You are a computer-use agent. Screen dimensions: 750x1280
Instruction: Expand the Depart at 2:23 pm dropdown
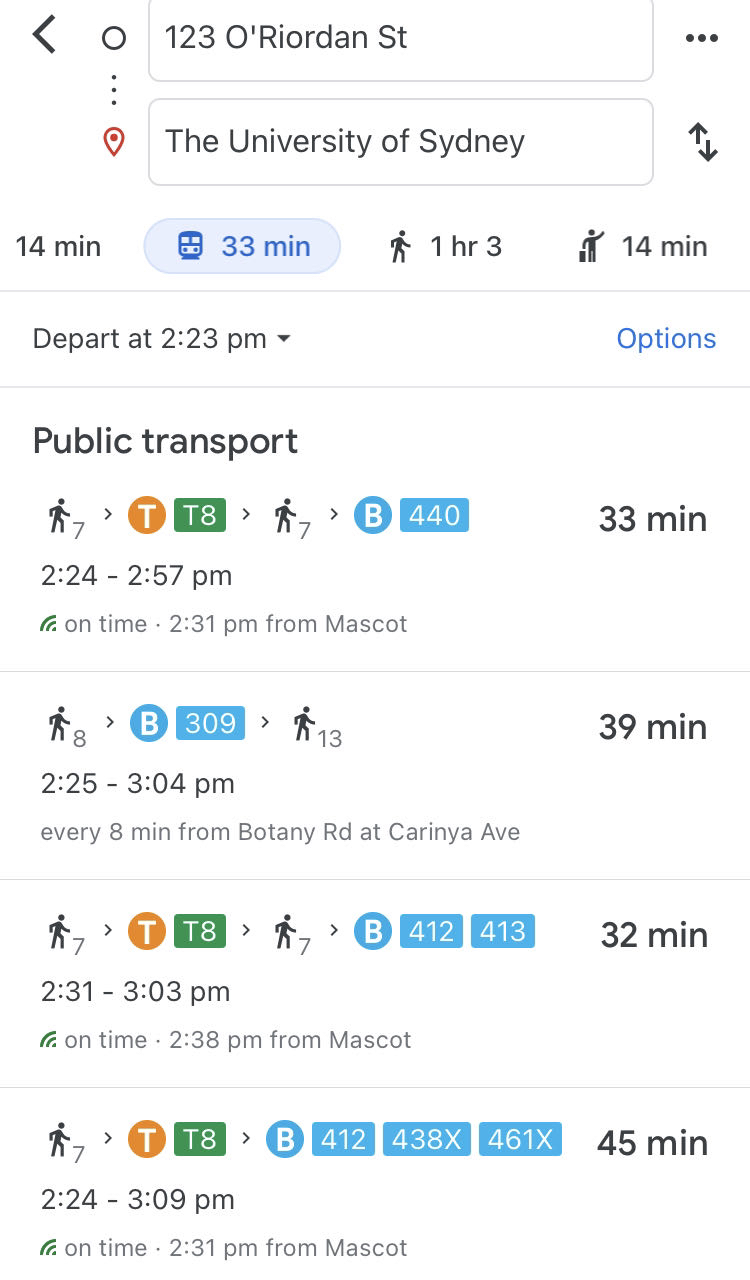[162, 339]
